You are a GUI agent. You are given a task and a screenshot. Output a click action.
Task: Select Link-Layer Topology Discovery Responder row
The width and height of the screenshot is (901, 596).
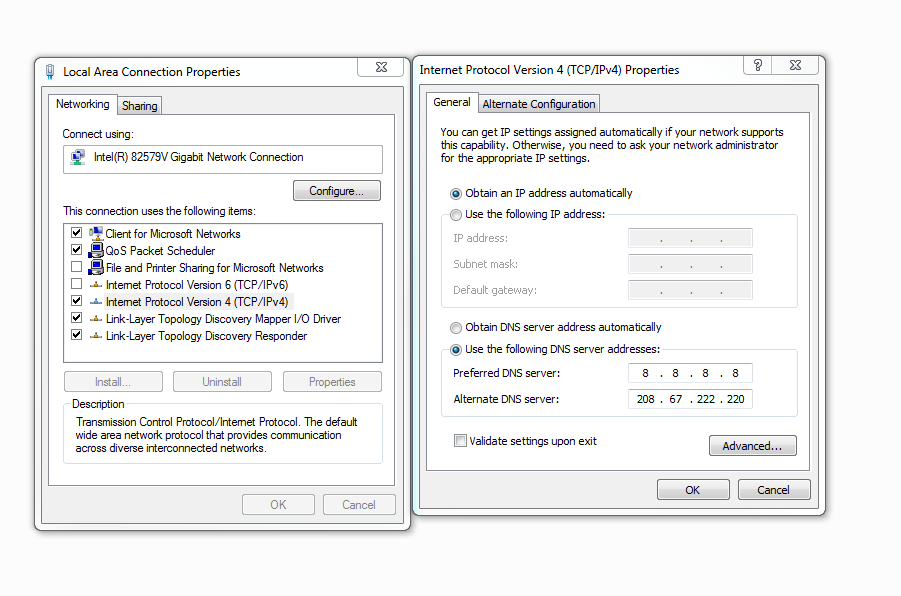pos(206,336)
